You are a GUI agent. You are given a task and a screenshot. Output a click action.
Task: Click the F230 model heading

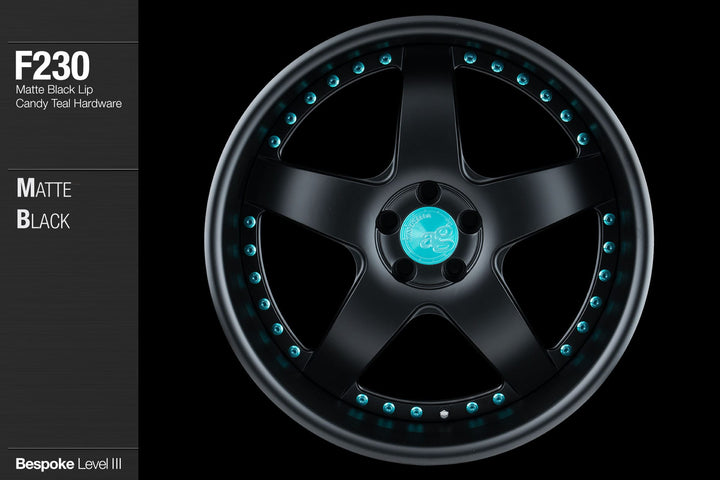[x=52, y=66]
